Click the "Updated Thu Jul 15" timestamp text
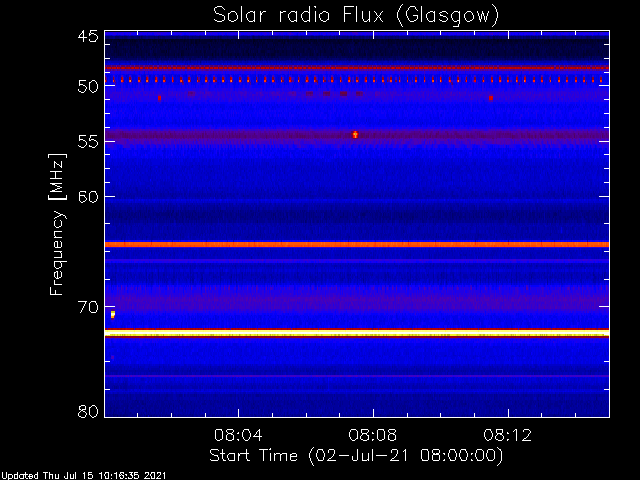The image size is (640, 480). pyautogui.click(x=84, y=476)
